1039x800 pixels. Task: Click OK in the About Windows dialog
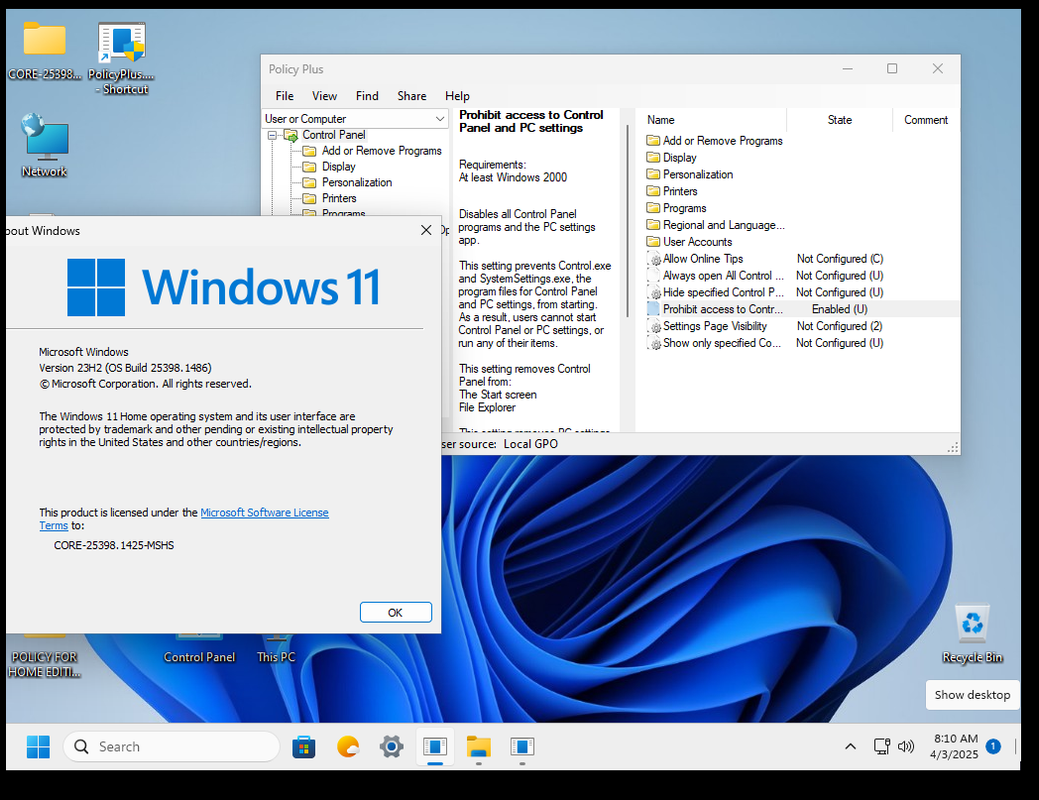click(x=396, y=612)
